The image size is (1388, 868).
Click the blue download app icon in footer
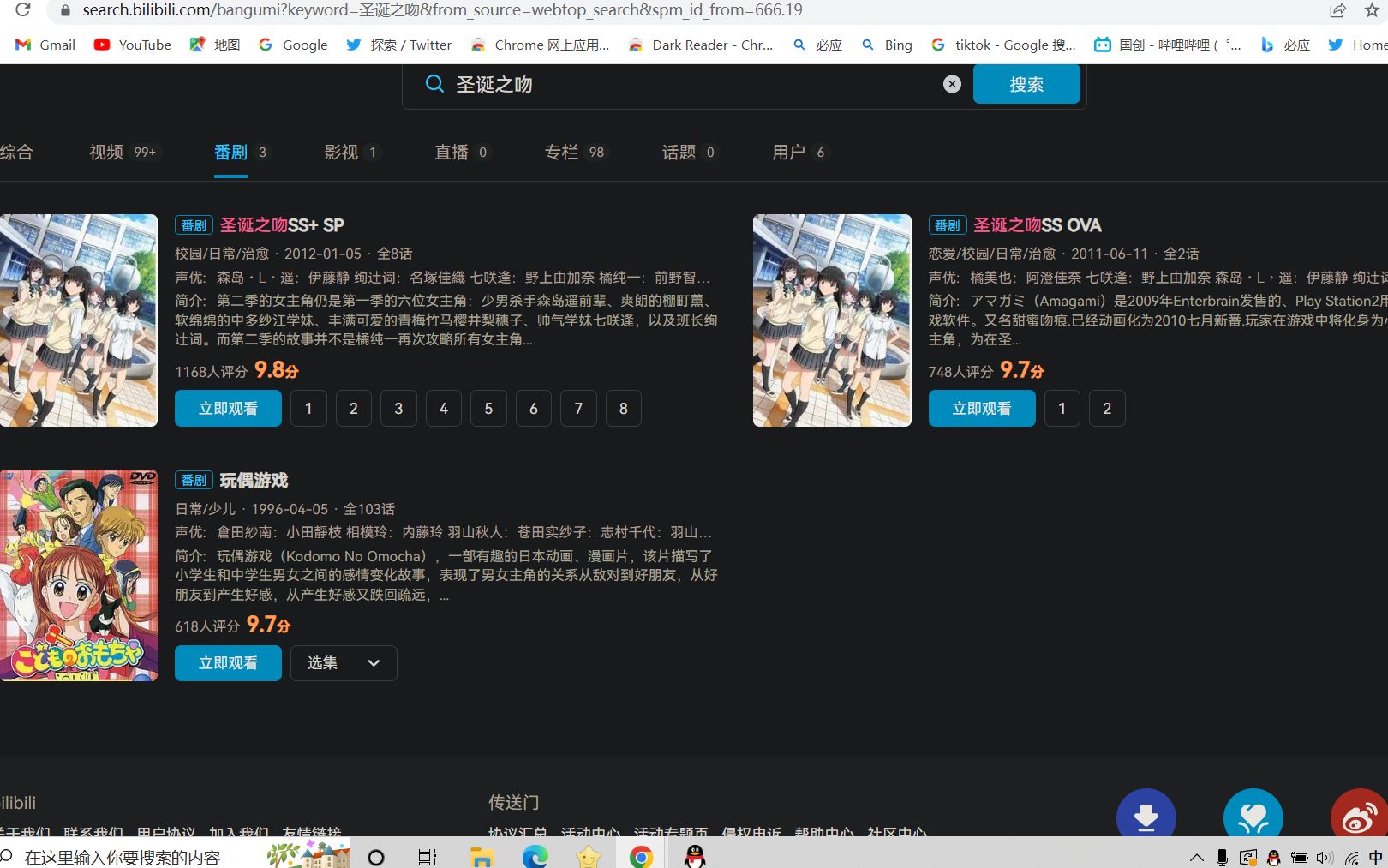click(1146, 814)
